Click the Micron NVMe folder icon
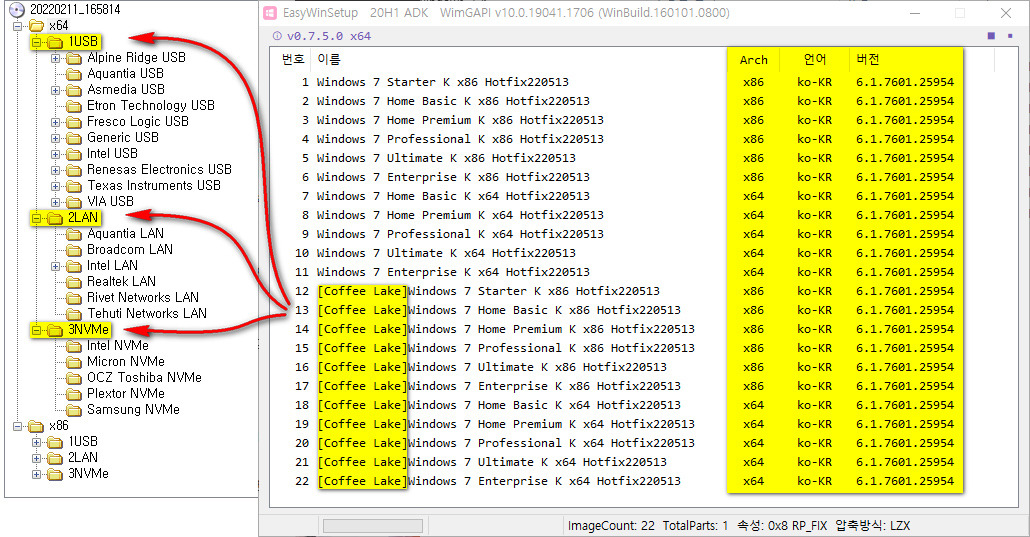This screenshot has height=537, width=1030. 74,362
